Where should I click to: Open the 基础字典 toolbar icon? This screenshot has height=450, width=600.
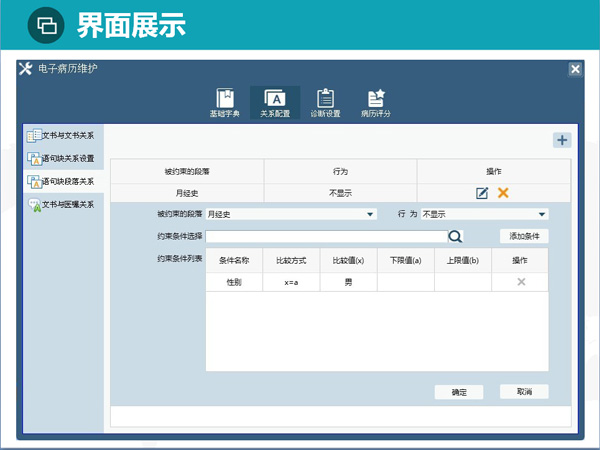pyautogui.click(x=225, y=103)
